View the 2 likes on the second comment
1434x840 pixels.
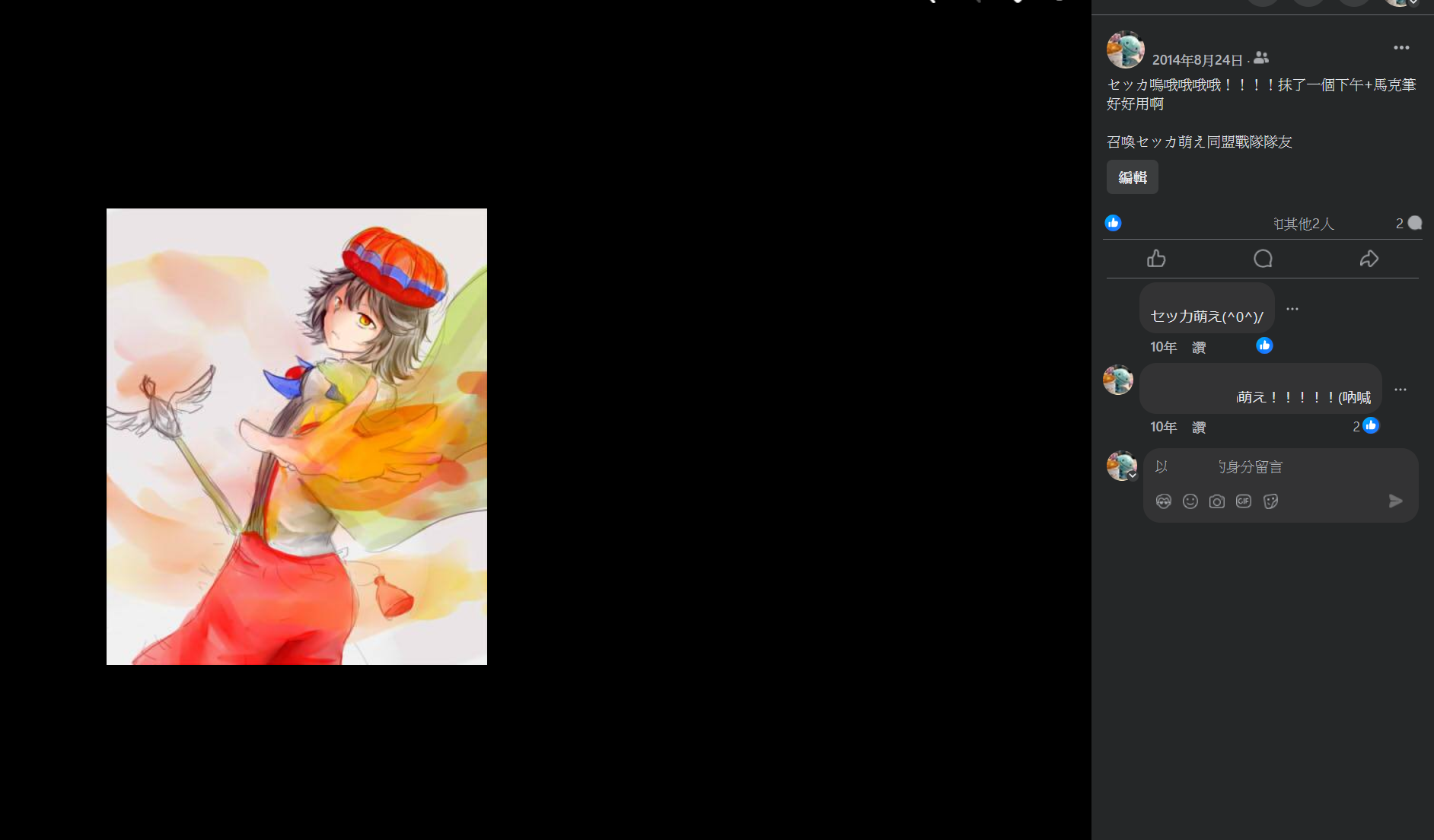(1365, 426)
